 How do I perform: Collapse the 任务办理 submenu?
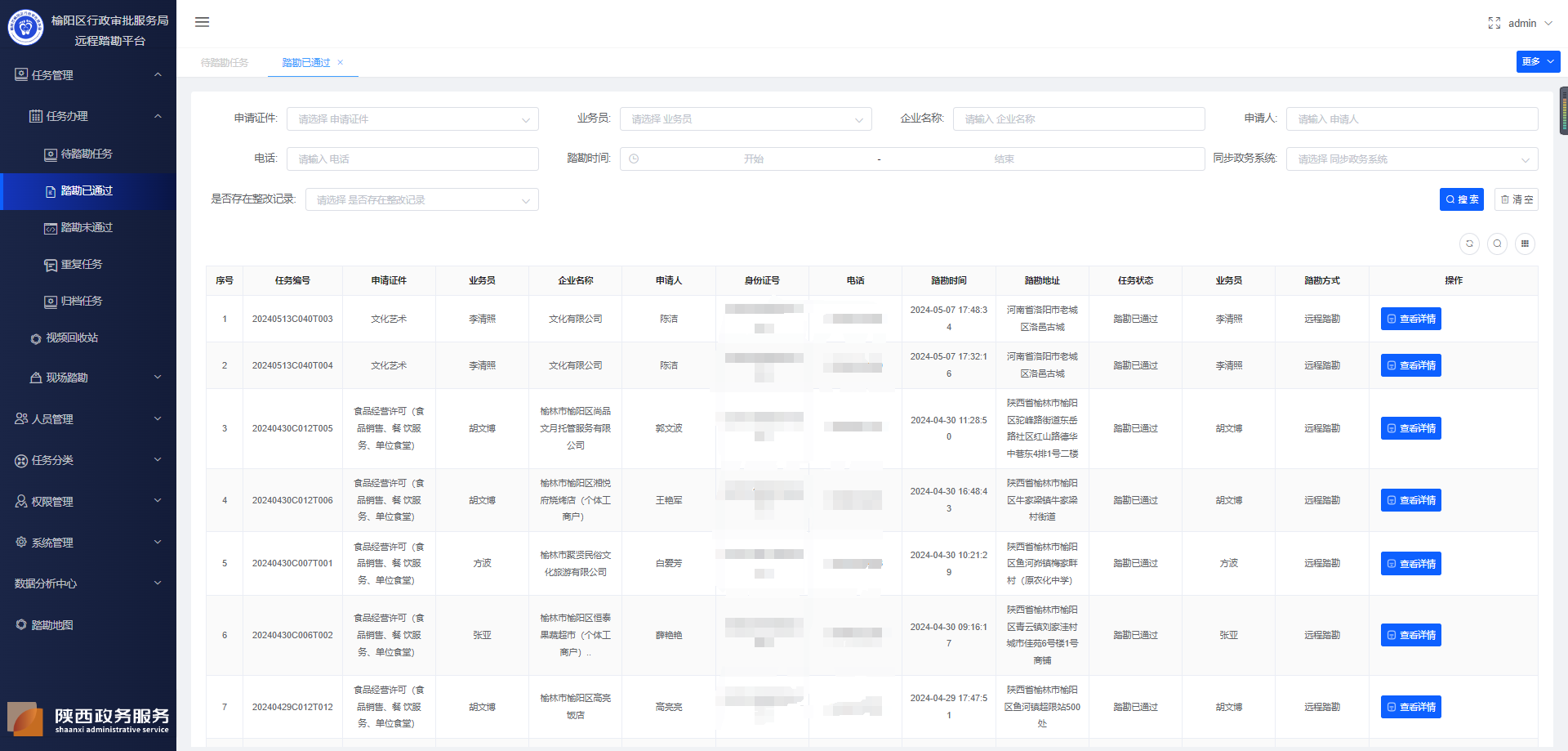88,116
